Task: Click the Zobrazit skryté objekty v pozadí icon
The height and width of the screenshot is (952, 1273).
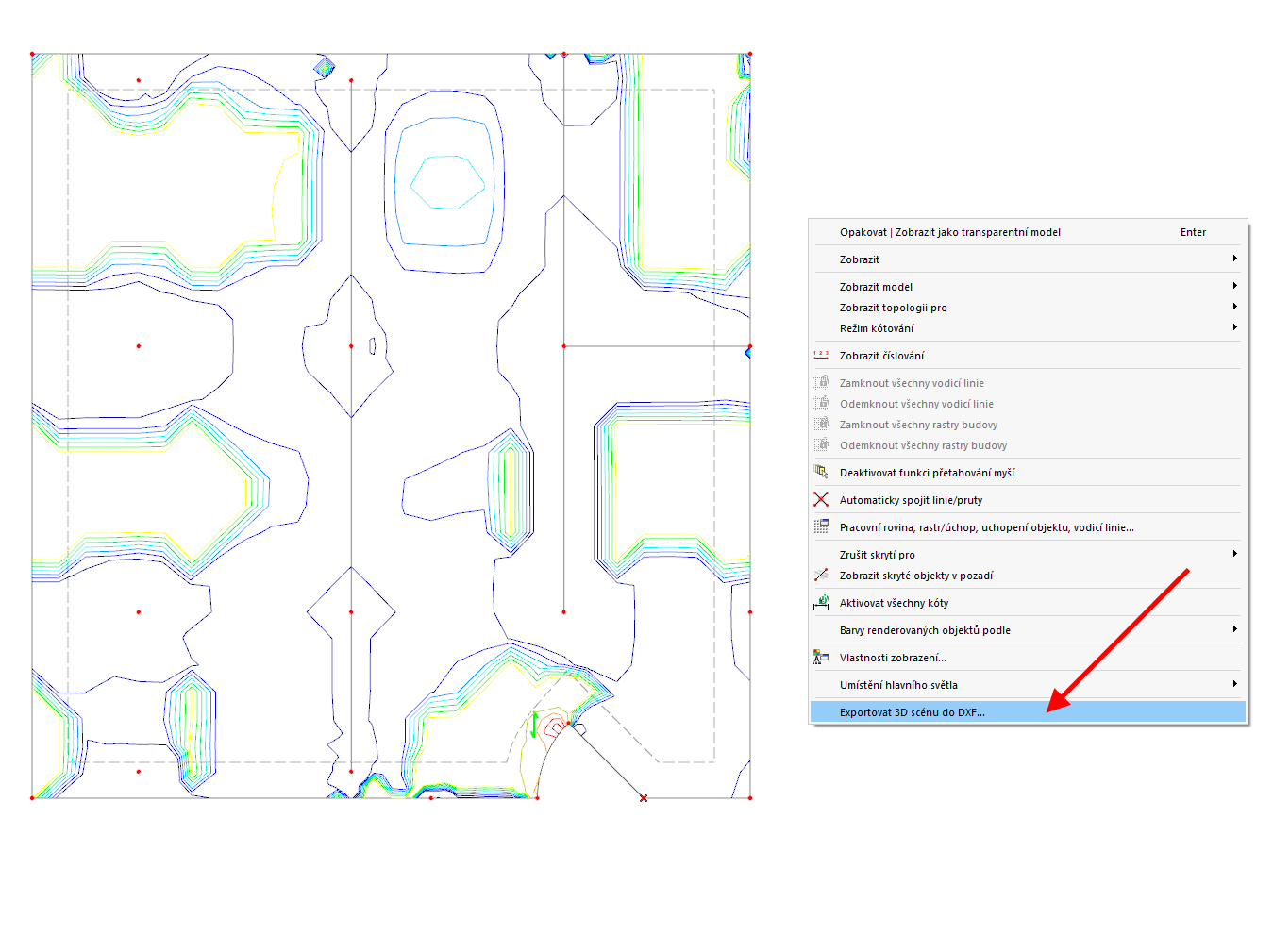Action: tap(821, 575)
